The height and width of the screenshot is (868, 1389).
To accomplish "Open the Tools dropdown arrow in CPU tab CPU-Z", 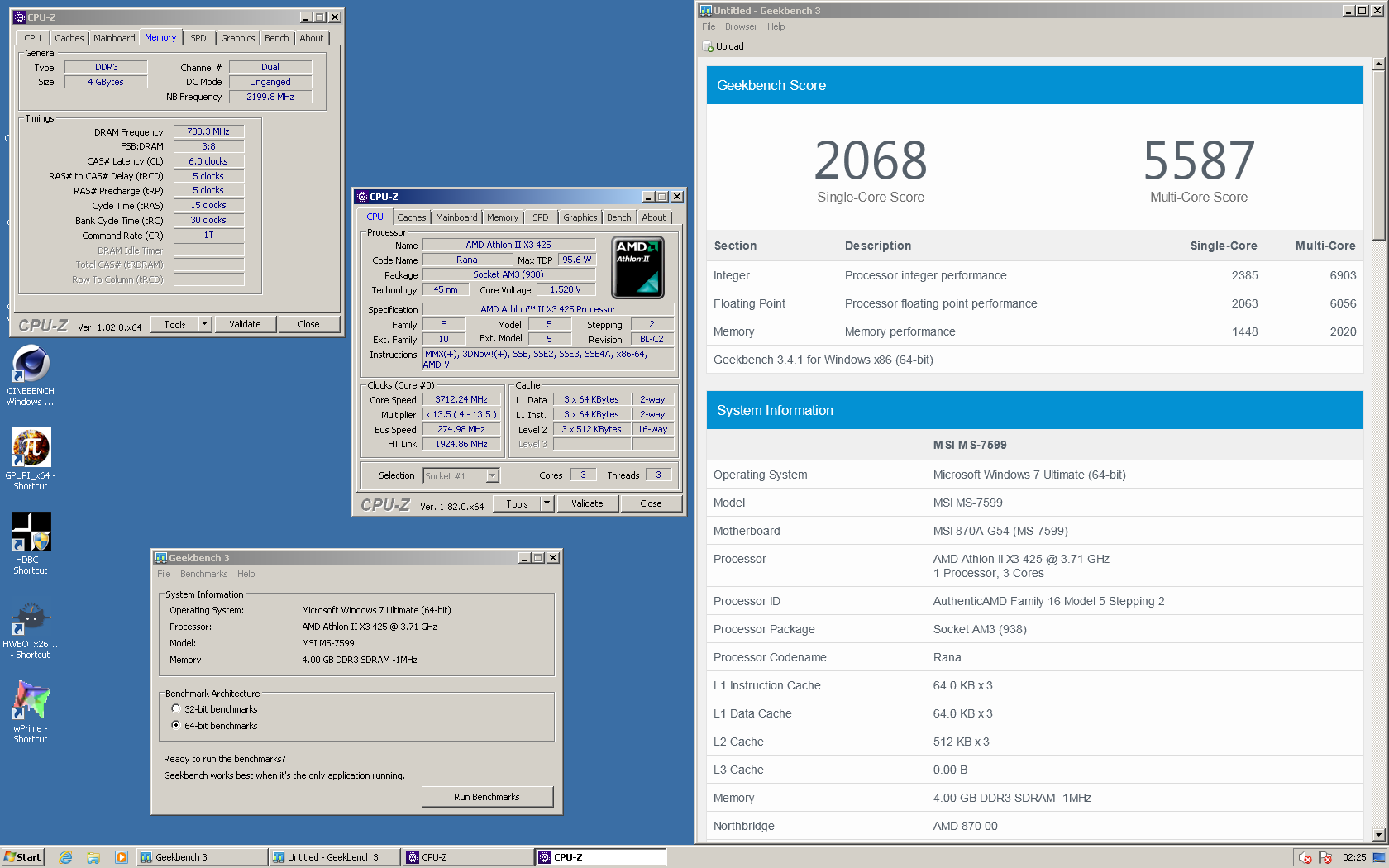I will tap(547, 503).
